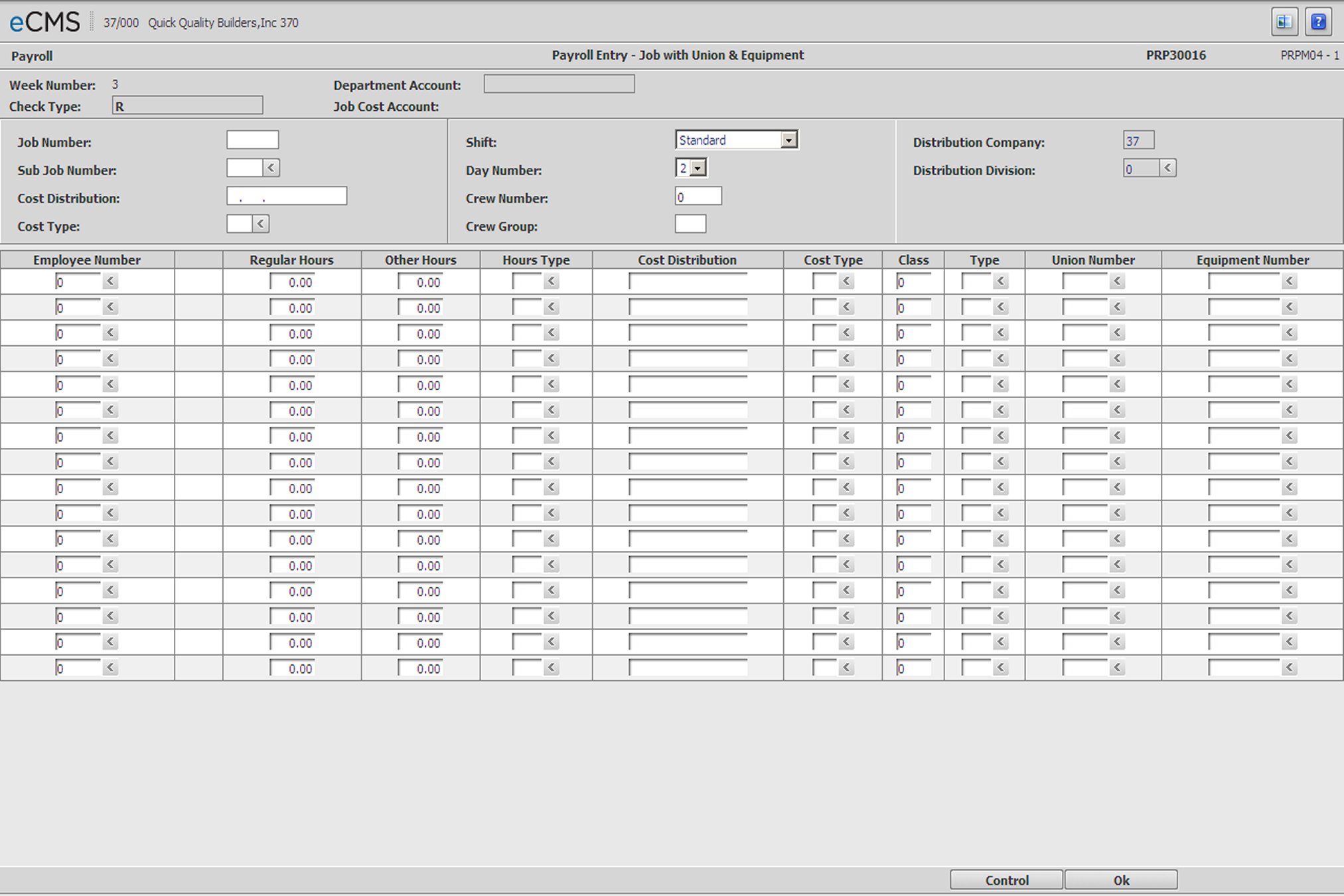Screen dimensions: 1344x896
Task: Click the eCMS logo
Action: tap(44, 23)
